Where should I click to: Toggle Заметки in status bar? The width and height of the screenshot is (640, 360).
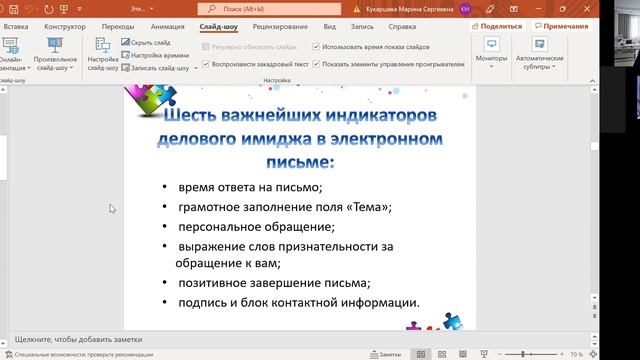[x=386, y=355]
